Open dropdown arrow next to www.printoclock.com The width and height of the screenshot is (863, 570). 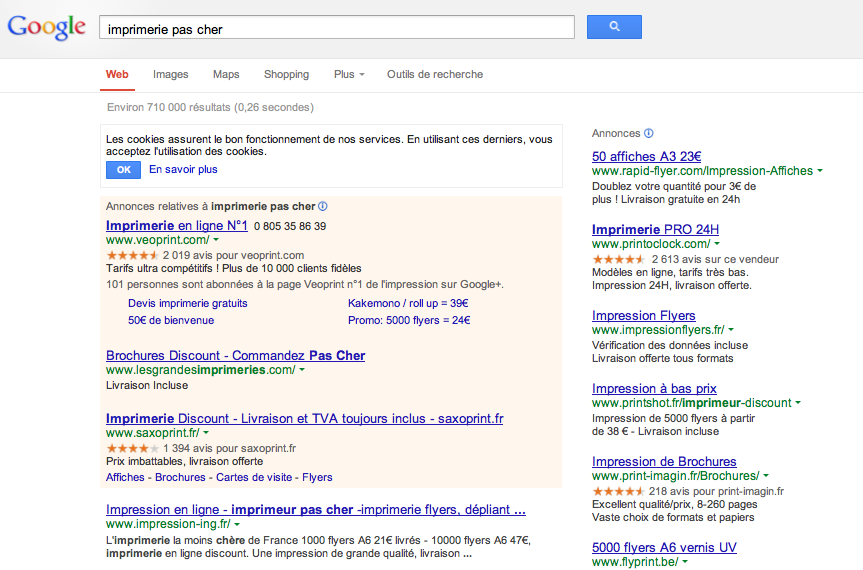[x=717, y=244]
